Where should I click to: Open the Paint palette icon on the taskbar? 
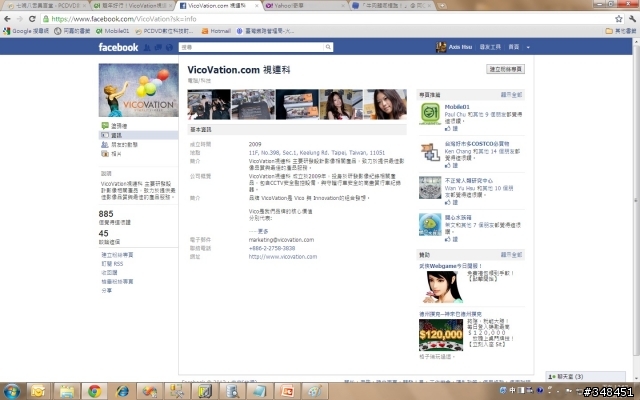[x=315, y=391]
